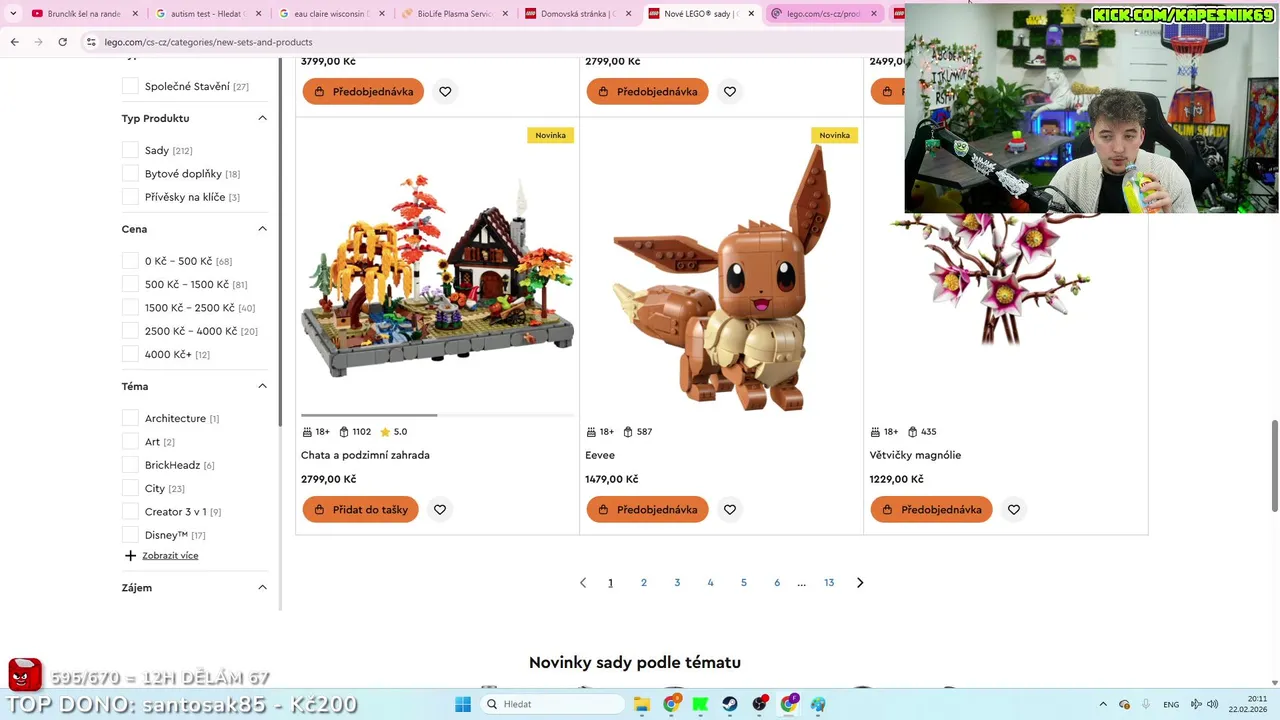Check the City theme filter
This screenshot has height=720, width=1280.
click(130, 488)
